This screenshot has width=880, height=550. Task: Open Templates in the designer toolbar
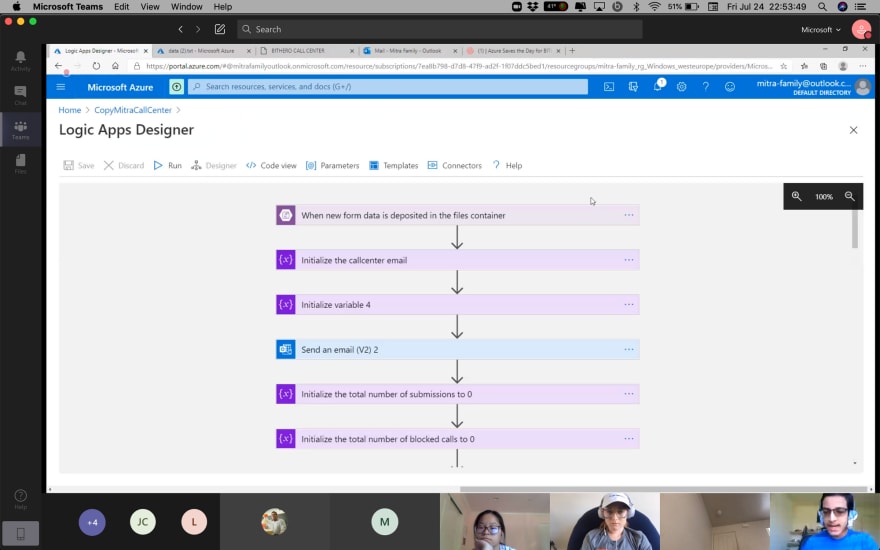(x=393, y=166)
